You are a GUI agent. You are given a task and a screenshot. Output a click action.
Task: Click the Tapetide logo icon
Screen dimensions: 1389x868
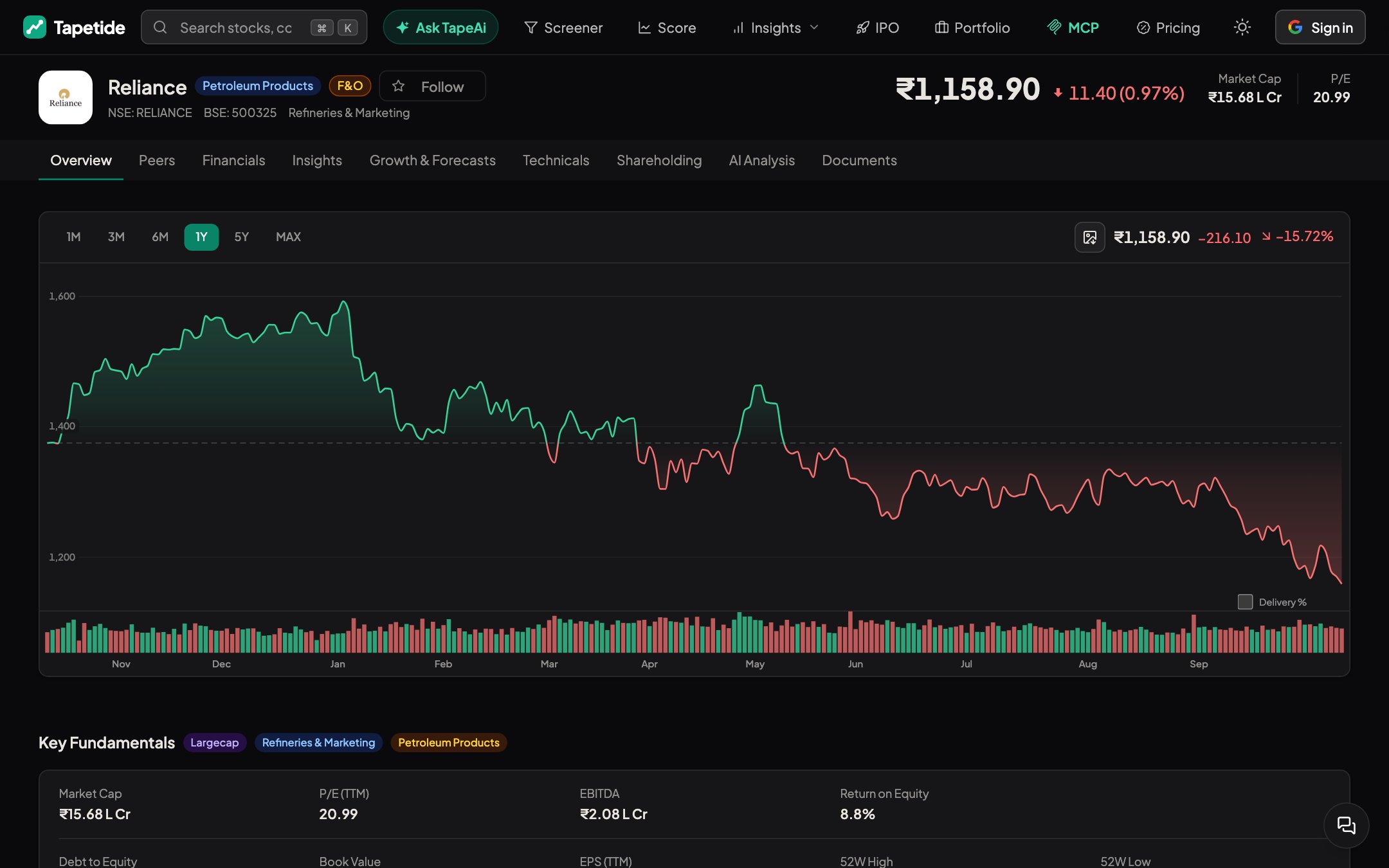click(x=34, y=27)
